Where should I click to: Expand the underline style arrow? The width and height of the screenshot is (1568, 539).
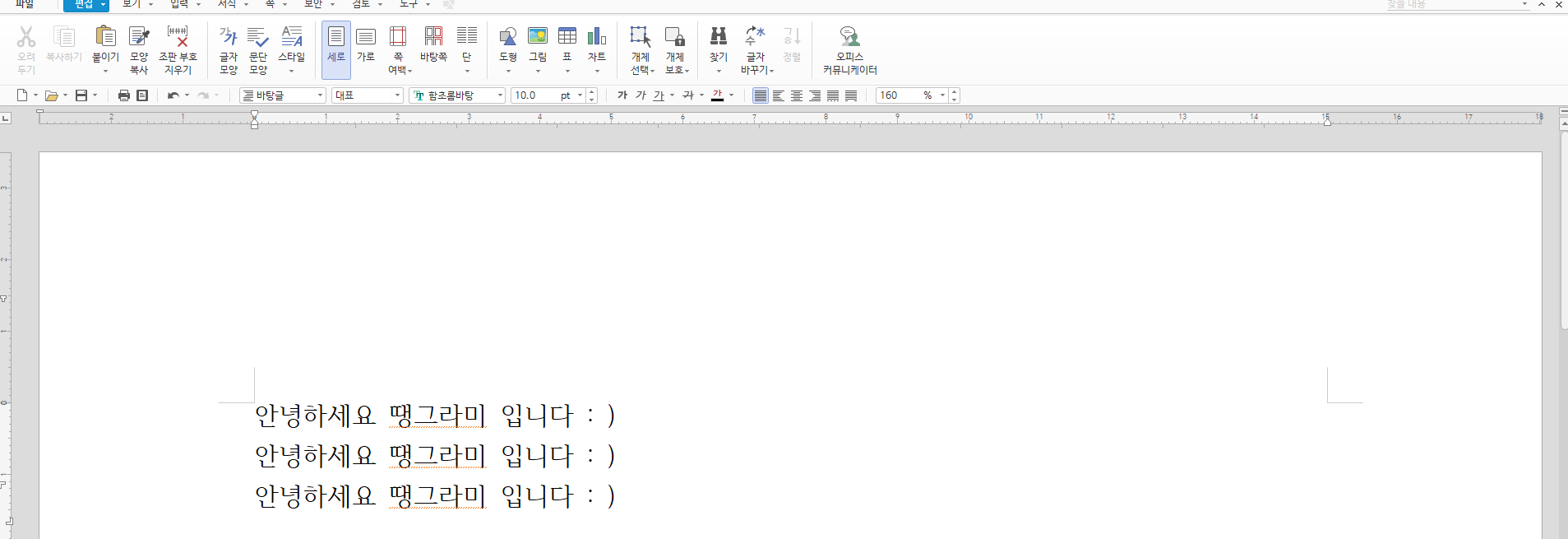pyautogui.click(x=672, y=95)
